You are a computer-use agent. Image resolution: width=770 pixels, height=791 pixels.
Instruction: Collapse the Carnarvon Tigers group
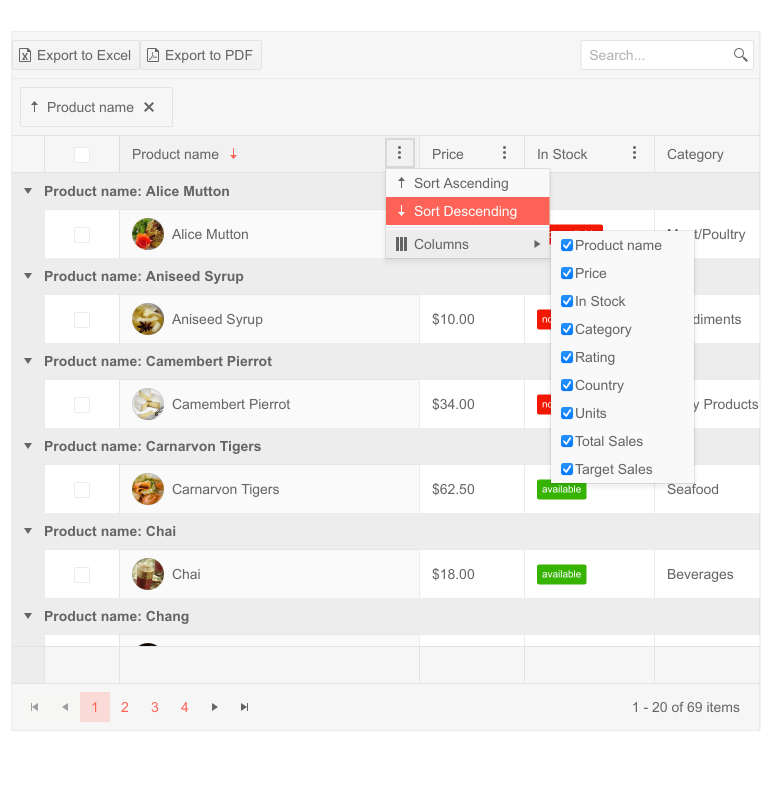tap(28, 446)
